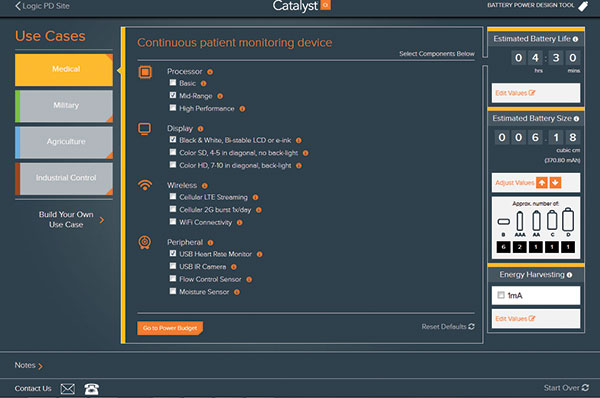600x398 pixels.
Task: Open info for Cellular 2G burst
Action: coord(259,210)
